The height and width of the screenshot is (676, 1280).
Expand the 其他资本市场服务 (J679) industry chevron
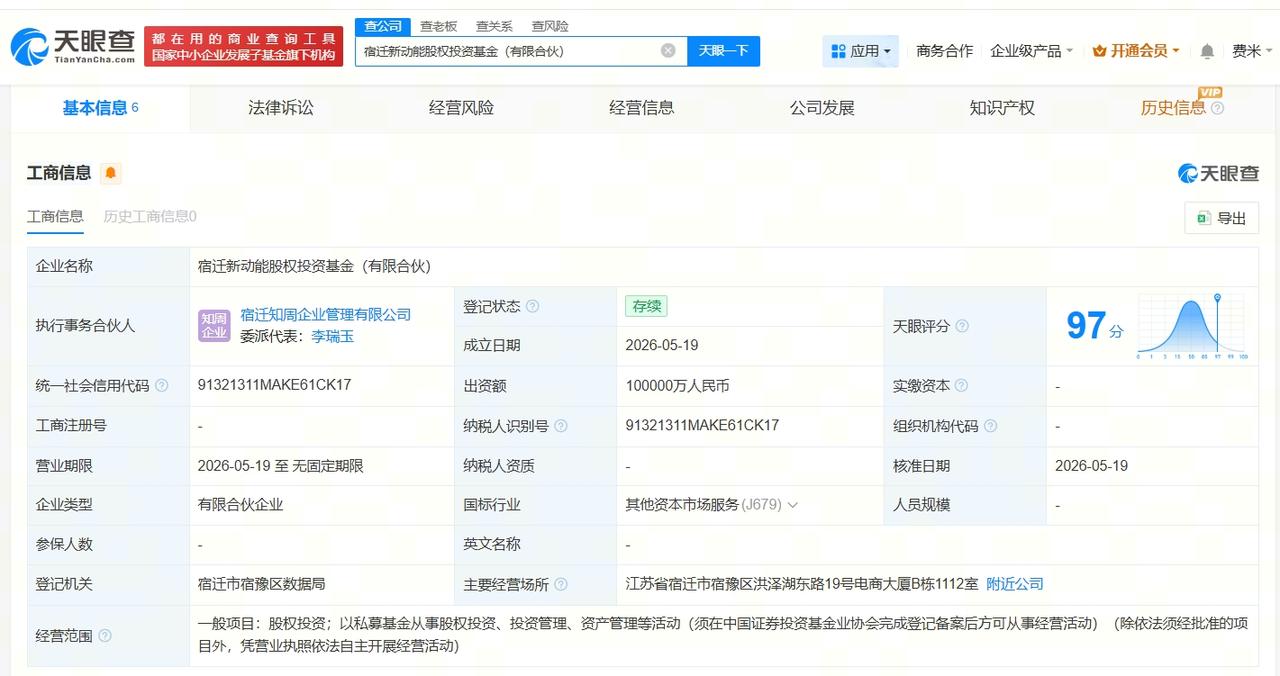pos(793,505)
